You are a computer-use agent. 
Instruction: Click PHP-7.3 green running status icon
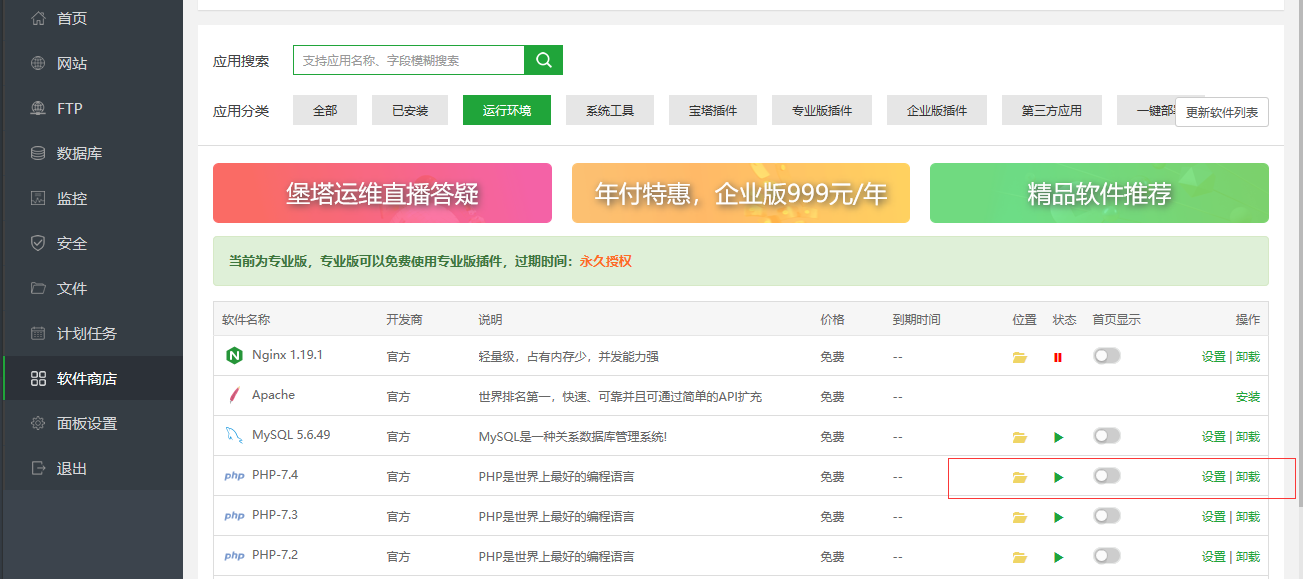click(1059, 517)
